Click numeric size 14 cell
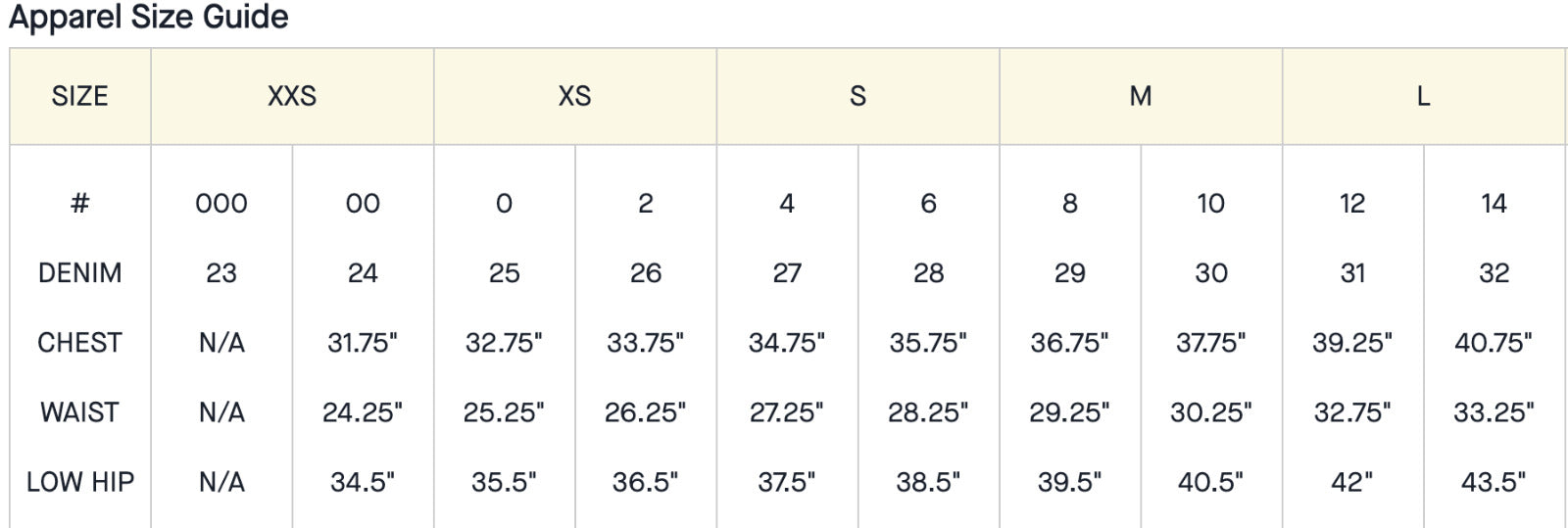Viewport: 1568px width, 528px height. 1494,204
